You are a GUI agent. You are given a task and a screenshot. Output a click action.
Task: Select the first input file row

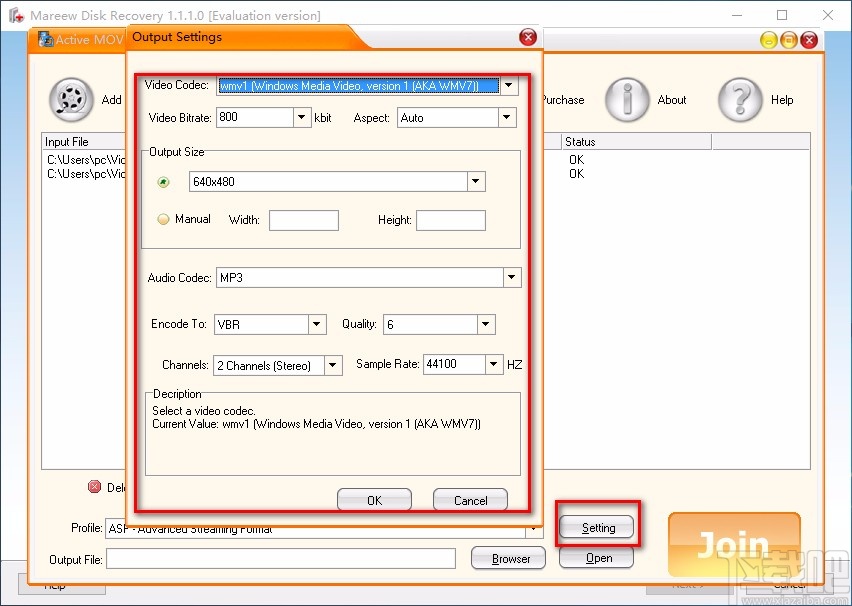click(84, 160)
